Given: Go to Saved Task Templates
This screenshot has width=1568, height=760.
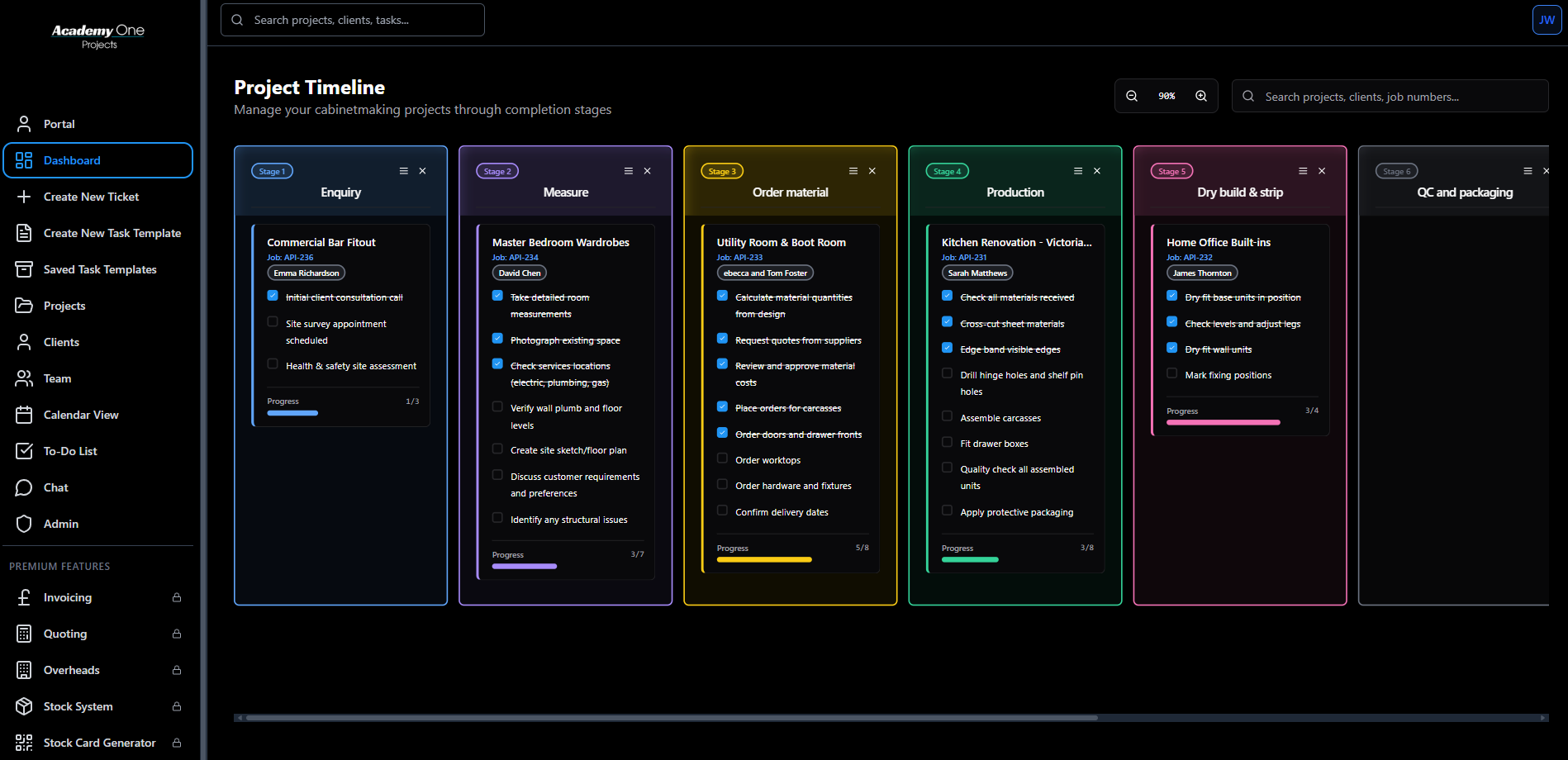Looking at the screenshot, I should click(98, 269).
